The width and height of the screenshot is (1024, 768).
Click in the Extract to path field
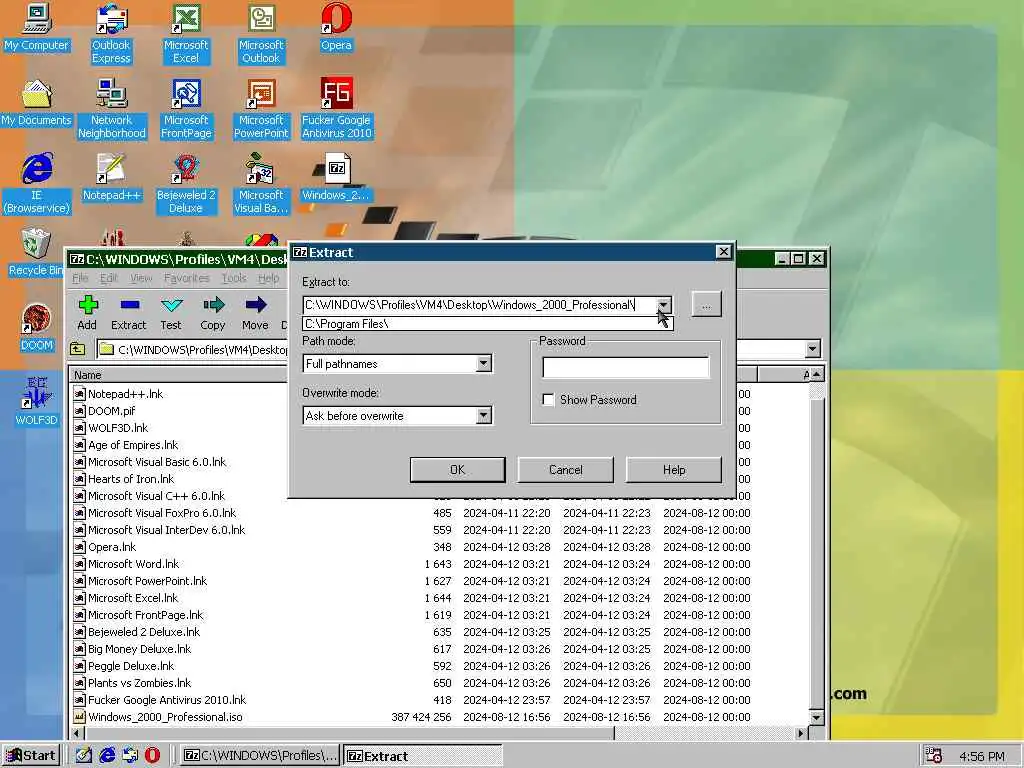click(479, 305)
